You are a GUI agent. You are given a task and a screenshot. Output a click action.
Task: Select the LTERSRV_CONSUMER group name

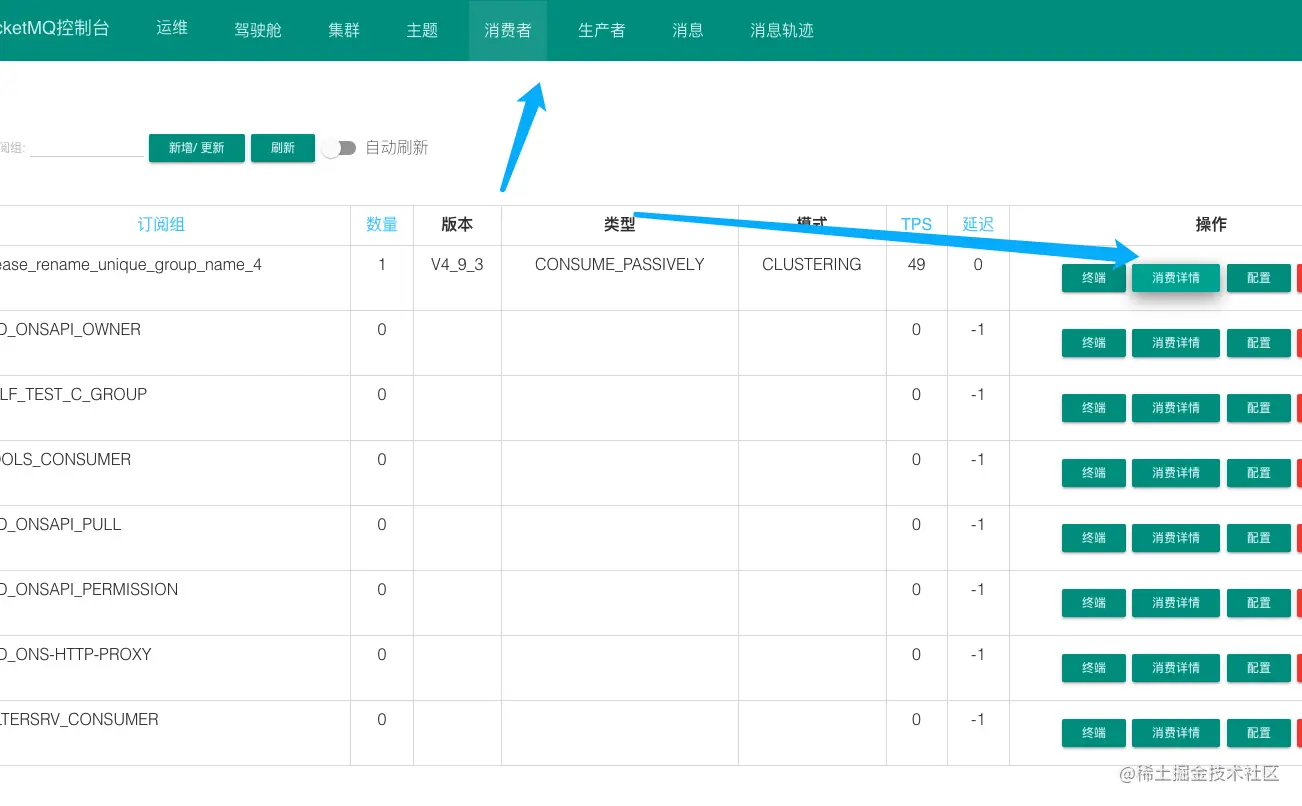(79, 720)
